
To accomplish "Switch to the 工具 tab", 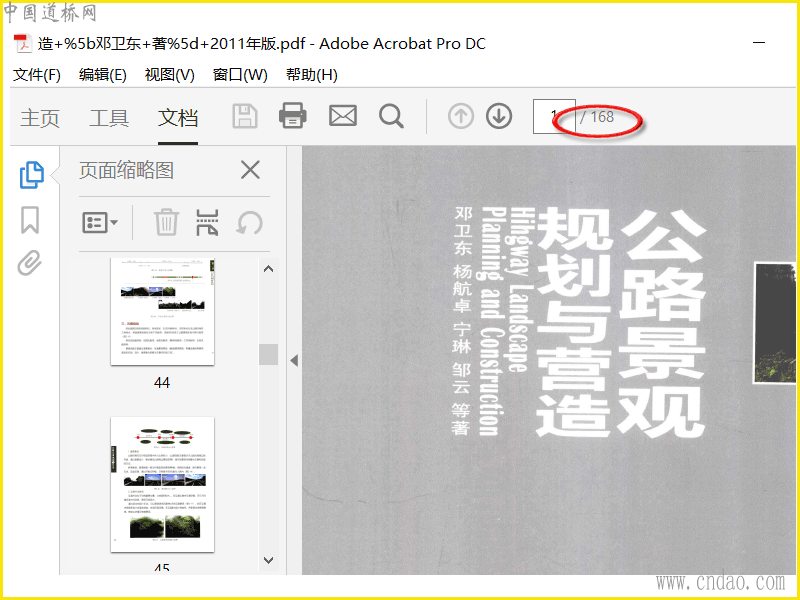I will [x=109, y=118].
